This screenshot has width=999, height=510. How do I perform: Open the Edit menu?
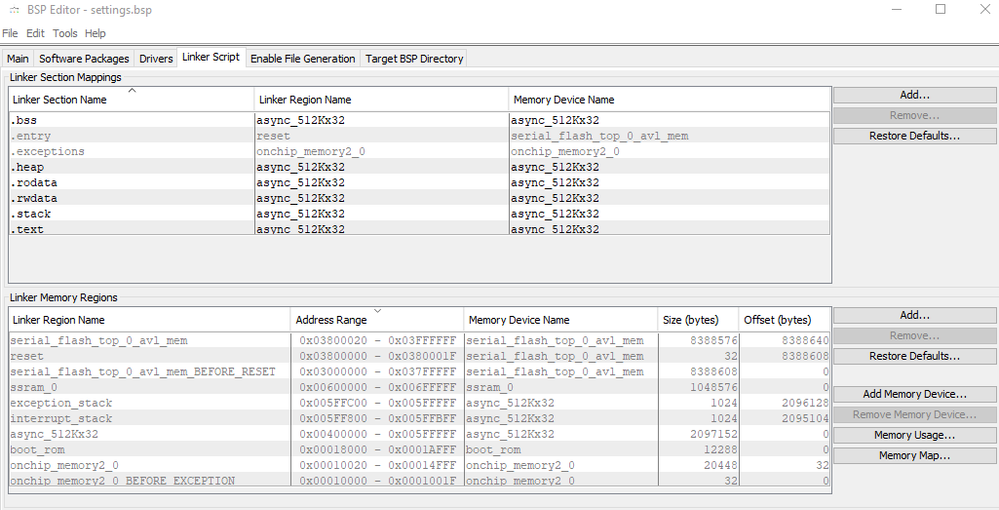point(35,33)
